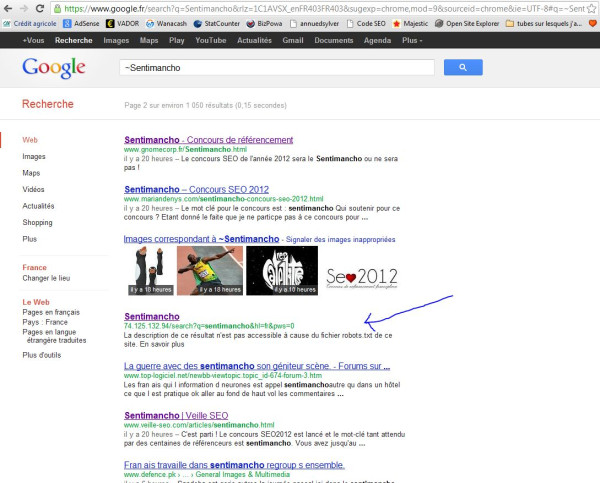This screenshot has height=483, width=600.
Task: Select Vidéos in the left sidebar
Action: pos(33,189)
